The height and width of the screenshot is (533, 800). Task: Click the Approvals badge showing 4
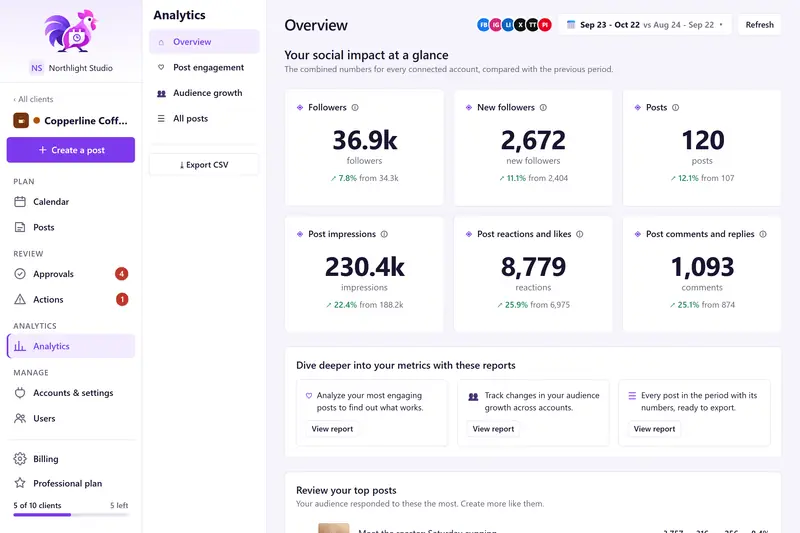coord(121,274)
